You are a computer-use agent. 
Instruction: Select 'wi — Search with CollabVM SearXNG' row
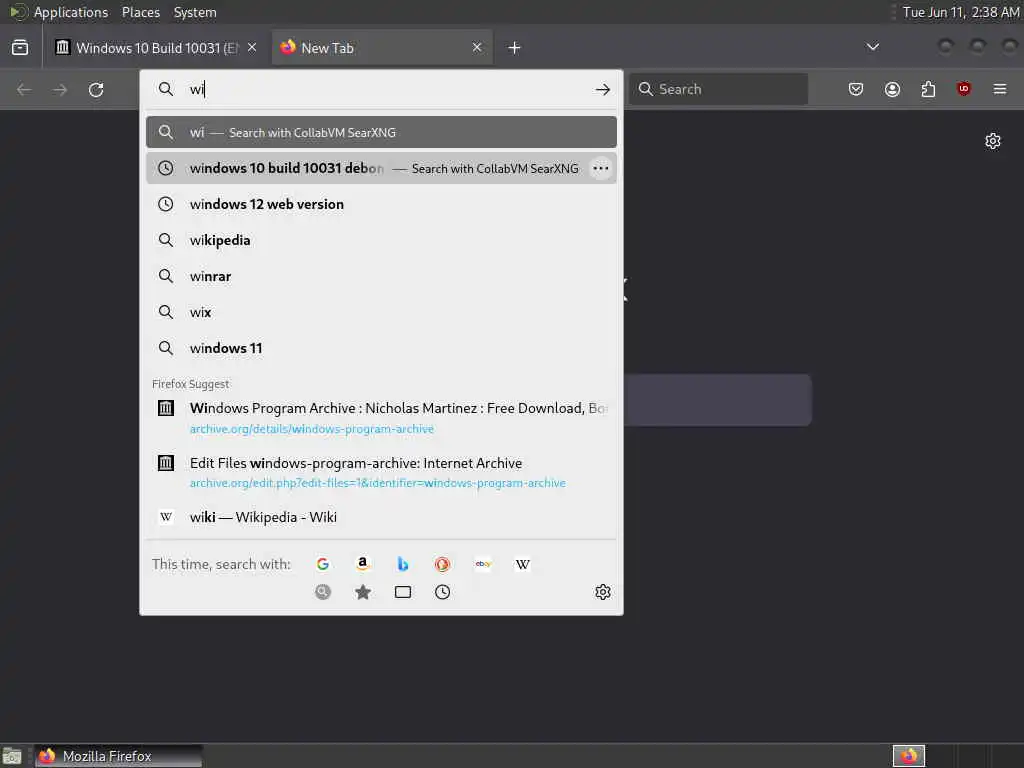click(x=381, y=133)
